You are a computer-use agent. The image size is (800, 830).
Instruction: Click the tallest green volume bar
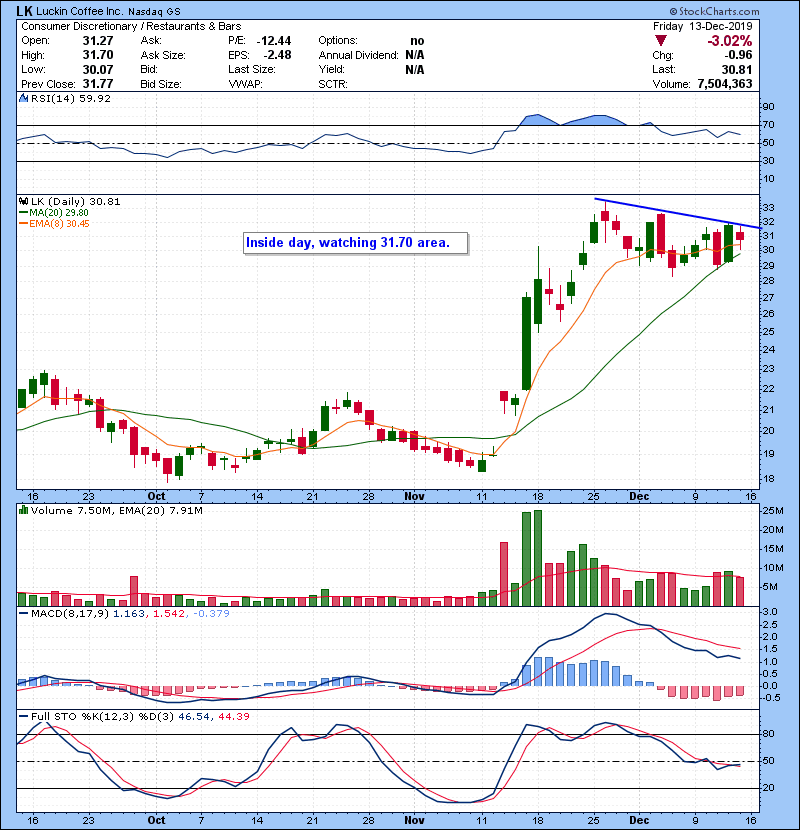point(538,558)
